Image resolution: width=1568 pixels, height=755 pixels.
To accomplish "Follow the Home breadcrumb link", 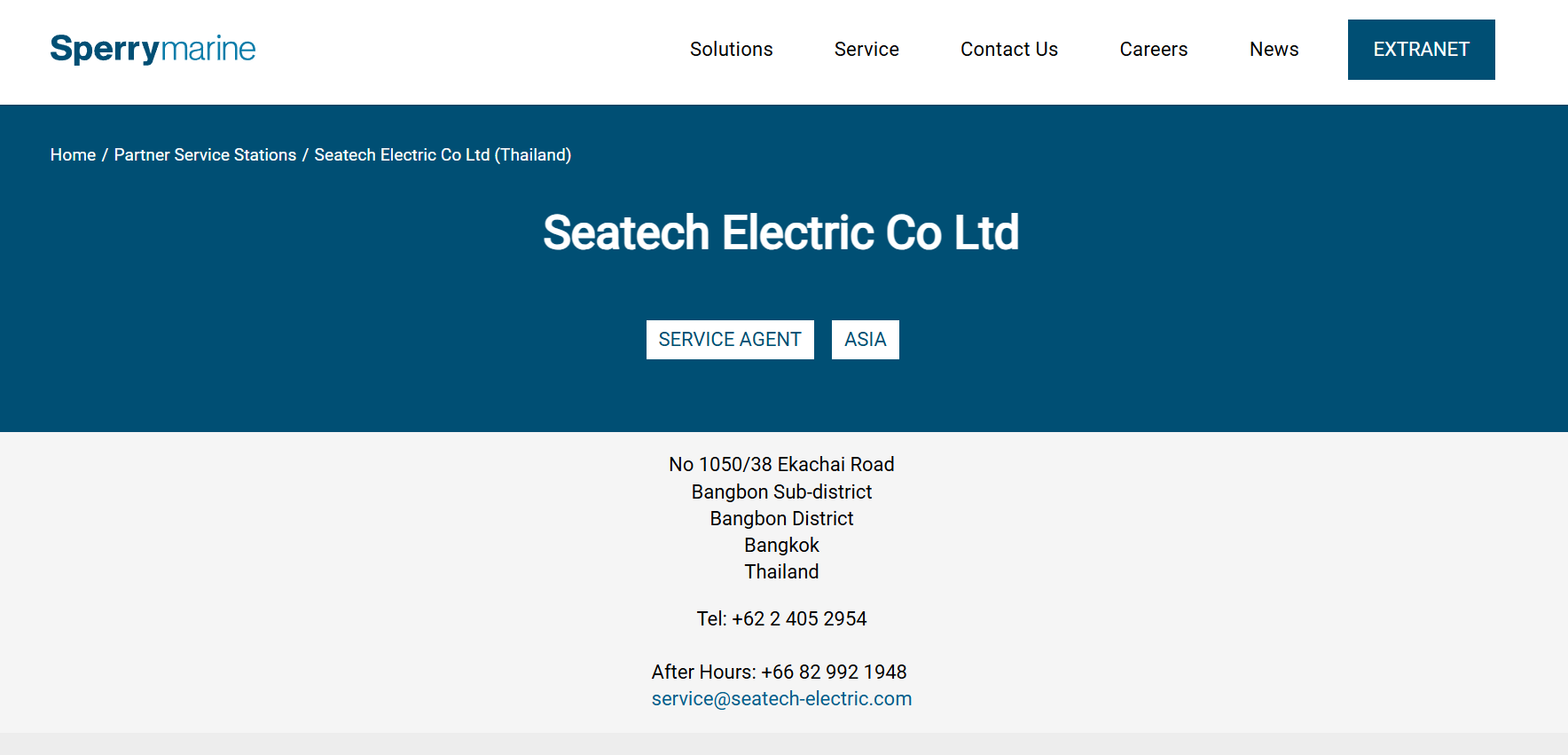I will click(x=73, y=155).
